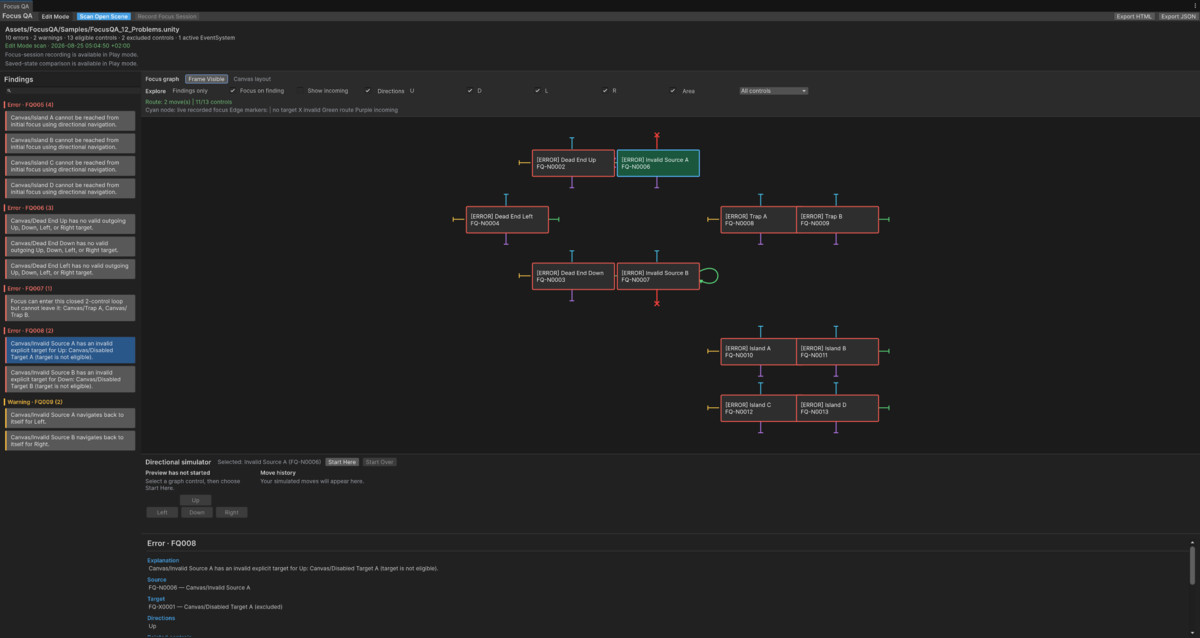Viewport: 1200px width, 638px height.
Task: Open the Area 'All controls' dropdown
Action: [x=773, y=91]
